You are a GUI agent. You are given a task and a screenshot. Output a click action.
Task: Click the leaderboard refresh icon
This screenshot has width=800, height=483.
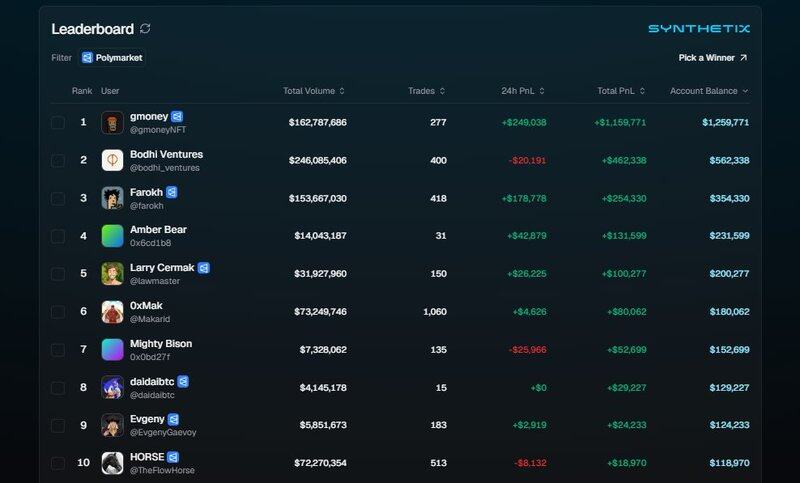(x=146, y=29)
